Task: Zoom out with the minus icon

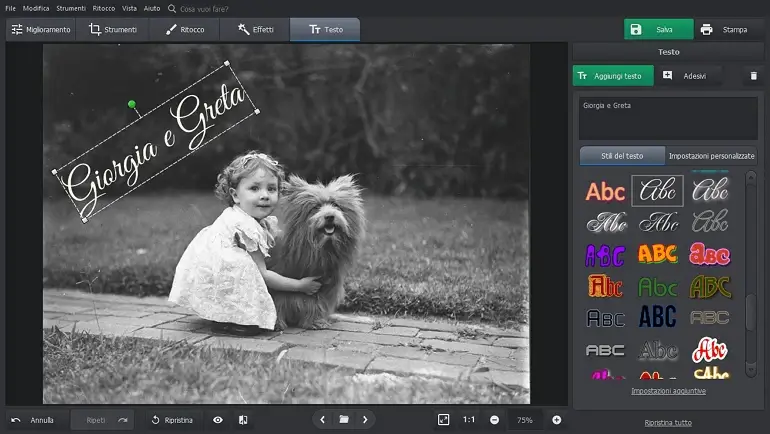Action: click(495, 420)
